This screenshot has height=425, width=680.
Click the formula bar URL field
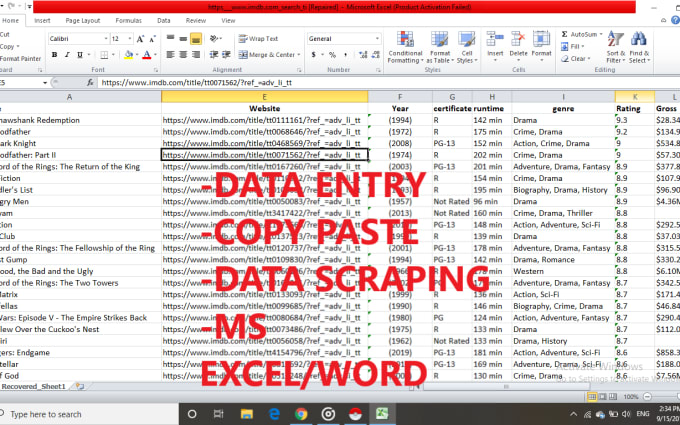pyautogui.click(x=388, y=82)
